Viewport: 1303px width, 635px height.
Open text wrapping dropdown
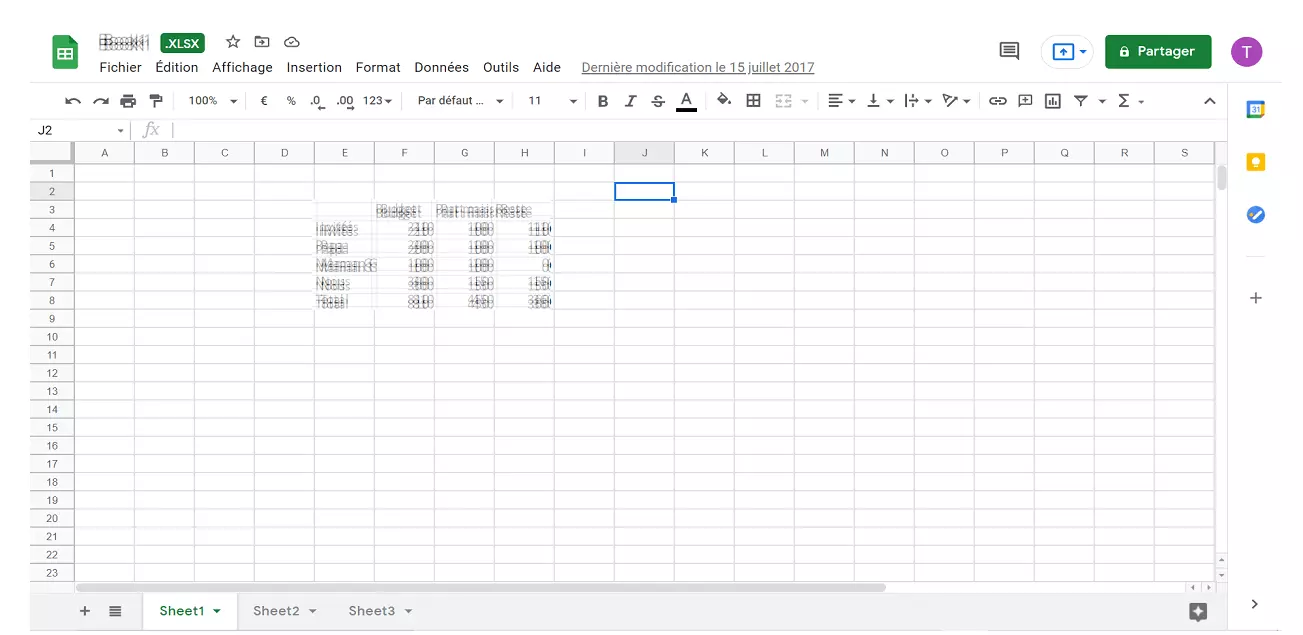click(917, 101)
